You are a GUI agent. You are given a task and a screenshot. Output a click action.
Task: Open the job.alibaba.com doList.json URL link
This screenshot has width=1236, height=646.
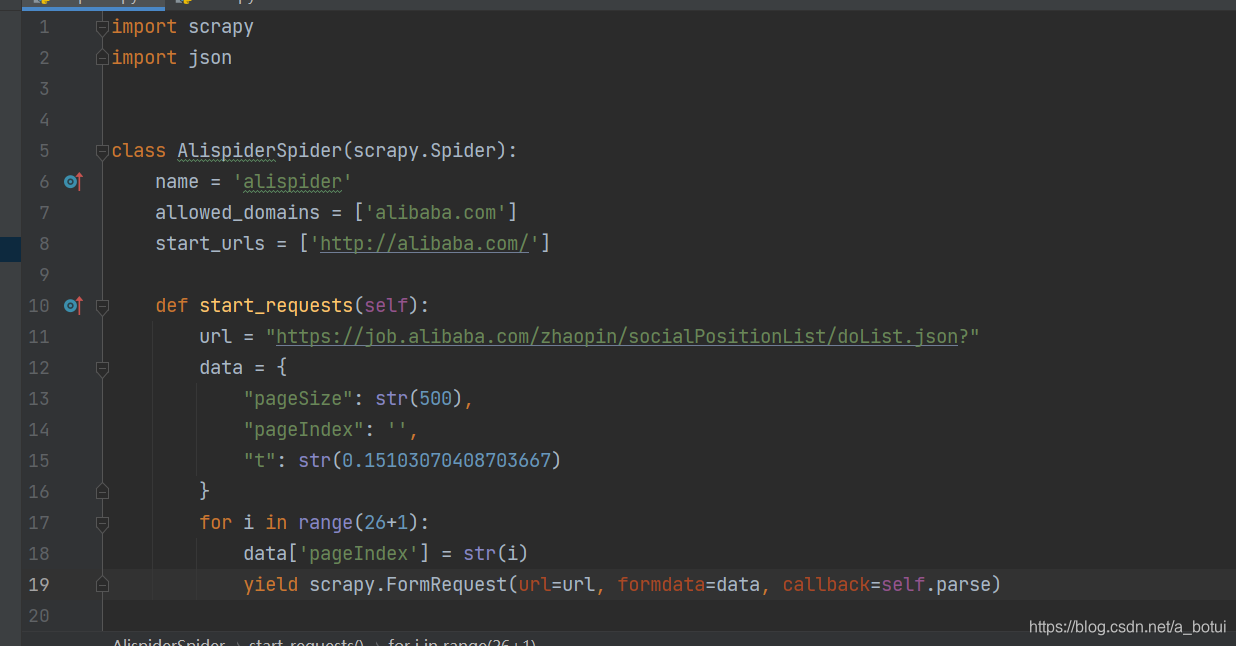click(617, 337)
